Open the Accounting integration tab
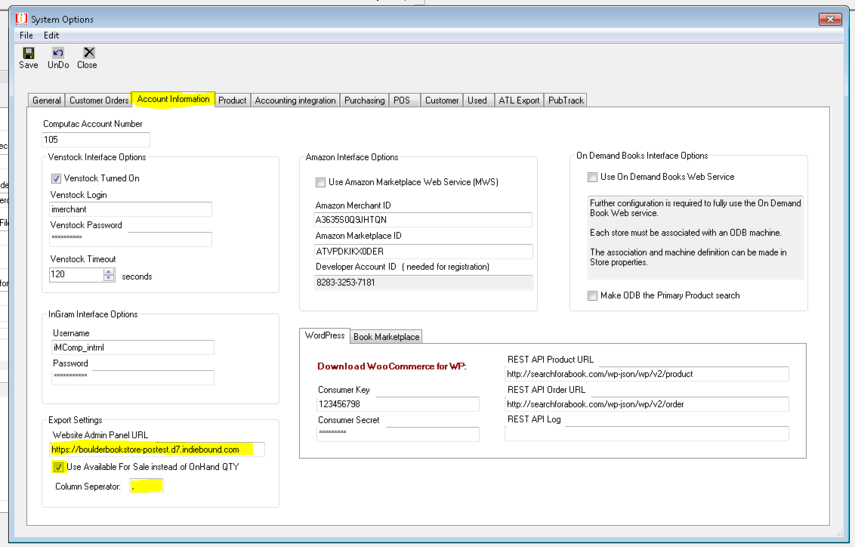The width and height of the screenshot is (855, 547). 295,100
